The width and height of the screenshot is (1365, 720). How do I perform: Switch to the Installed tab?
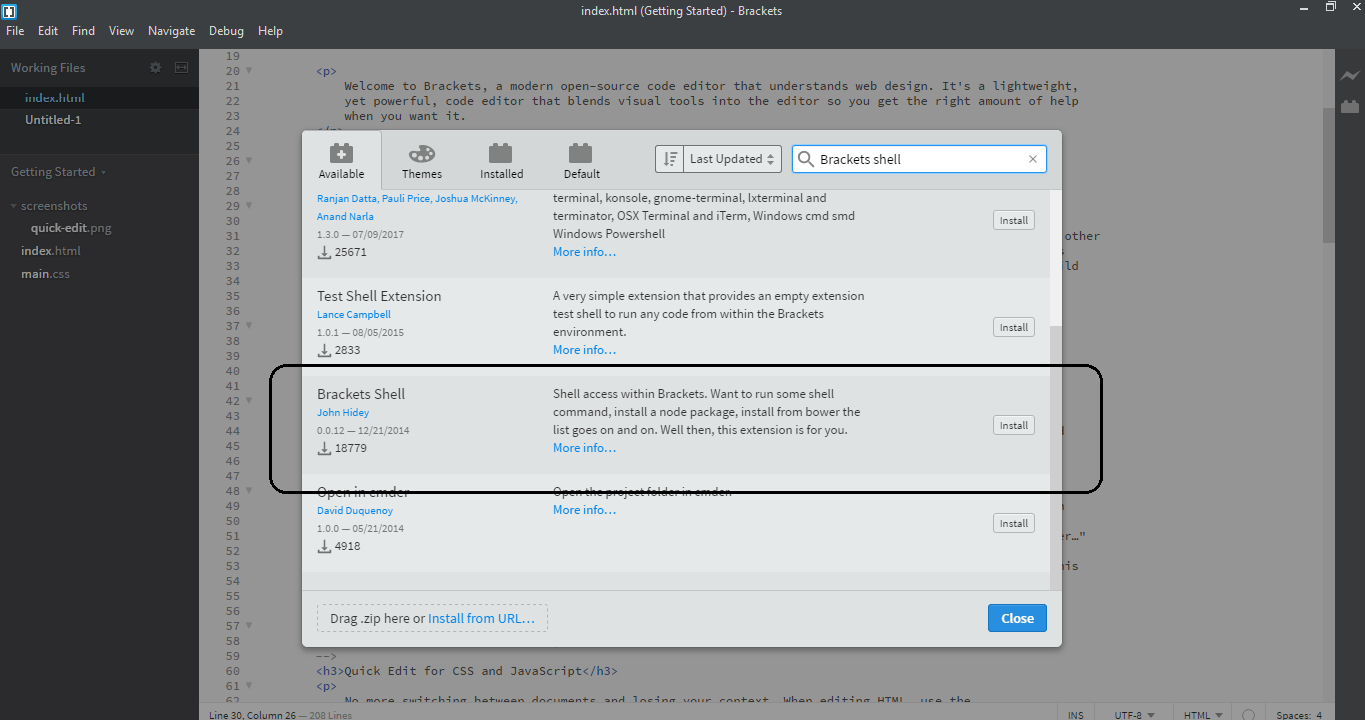(501, 160)
